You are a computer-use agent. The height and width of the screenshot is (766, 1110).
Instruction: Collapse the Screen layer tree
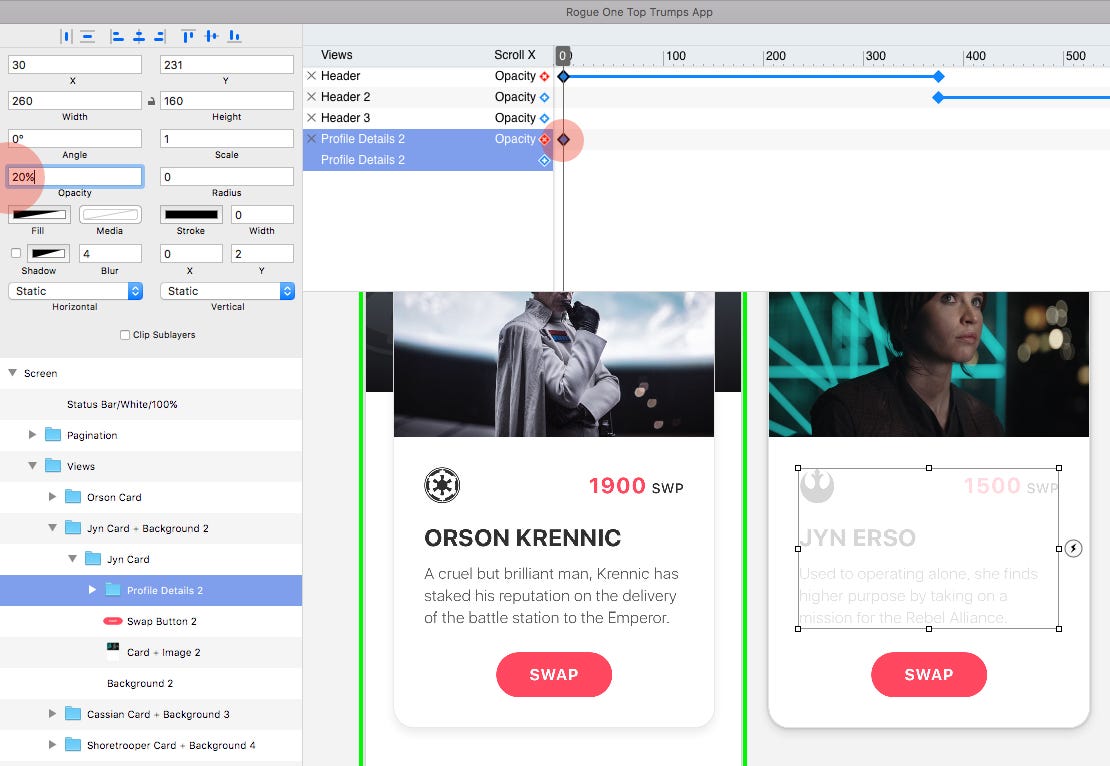tap(12, 372)
